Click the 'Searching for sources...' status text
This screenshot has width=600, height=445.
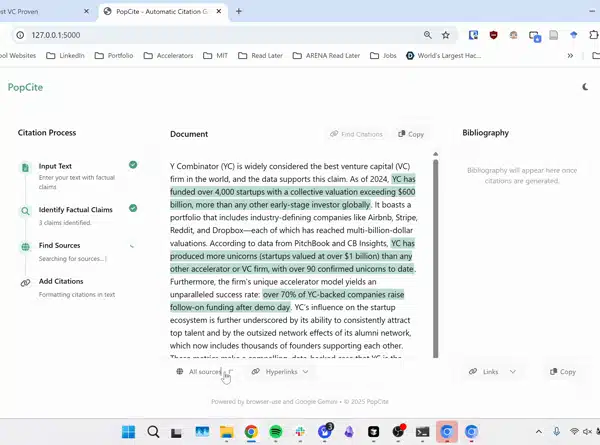click(x=72, y=259)
